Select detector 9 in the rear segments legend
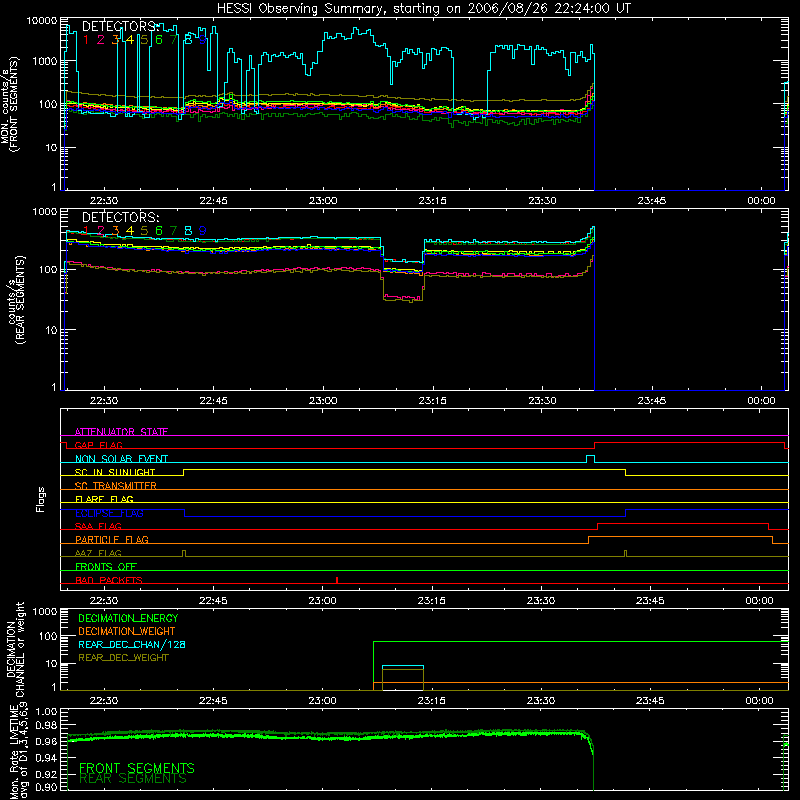The image size is (800, 800). [203, 231]
